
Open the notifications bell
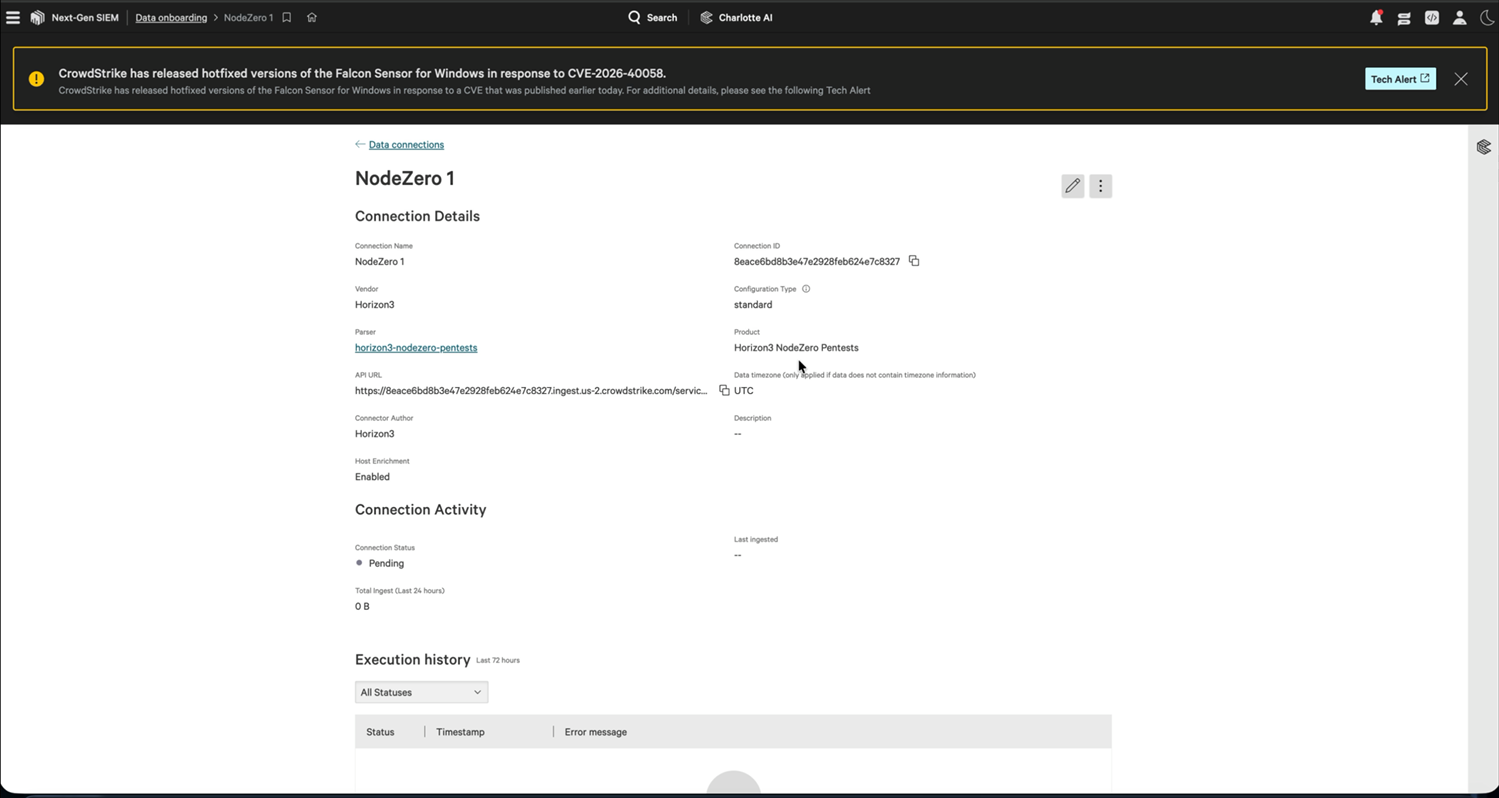point(1376,18)
